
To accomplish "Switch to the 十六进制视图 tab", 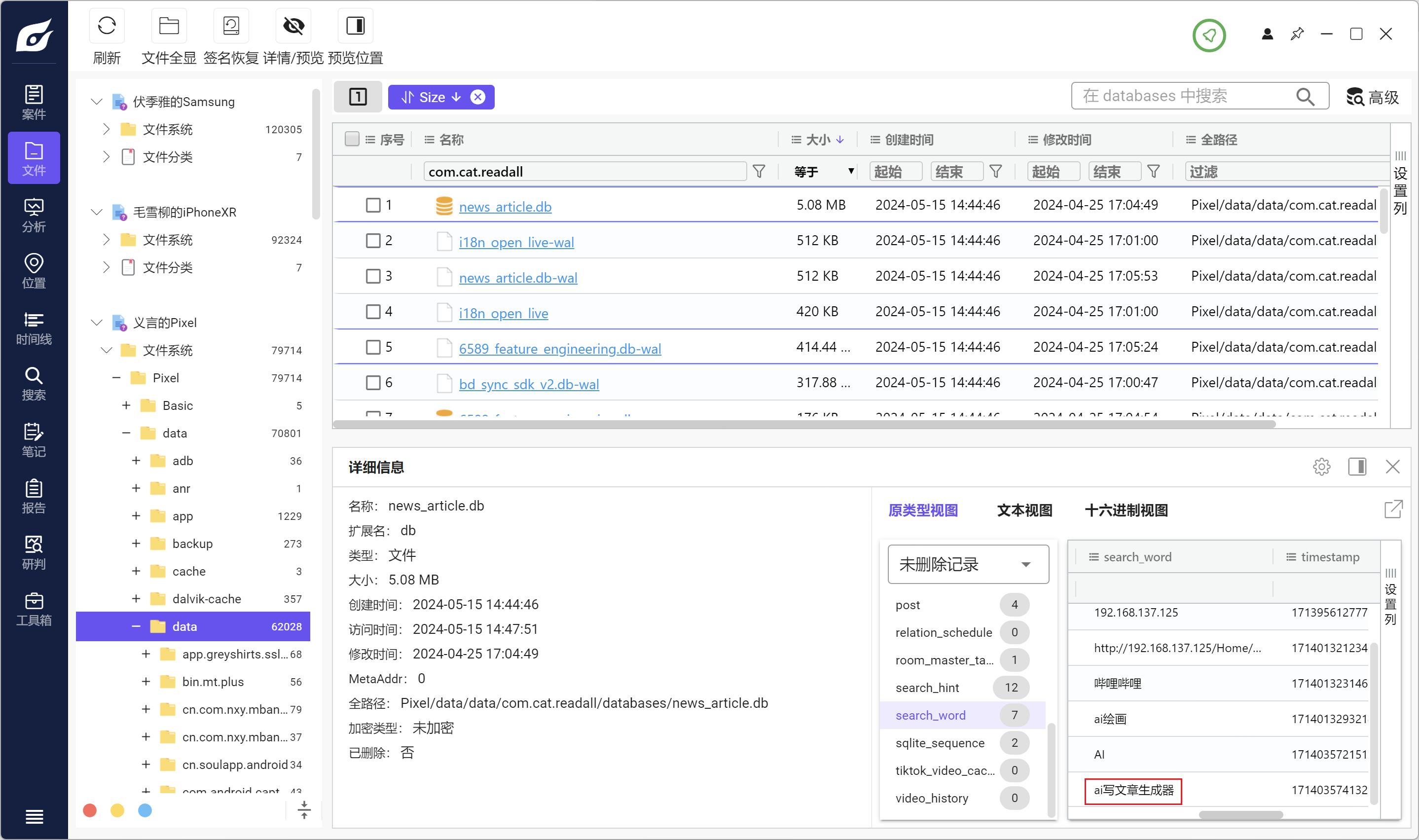I will click(x=1127, y=510).
